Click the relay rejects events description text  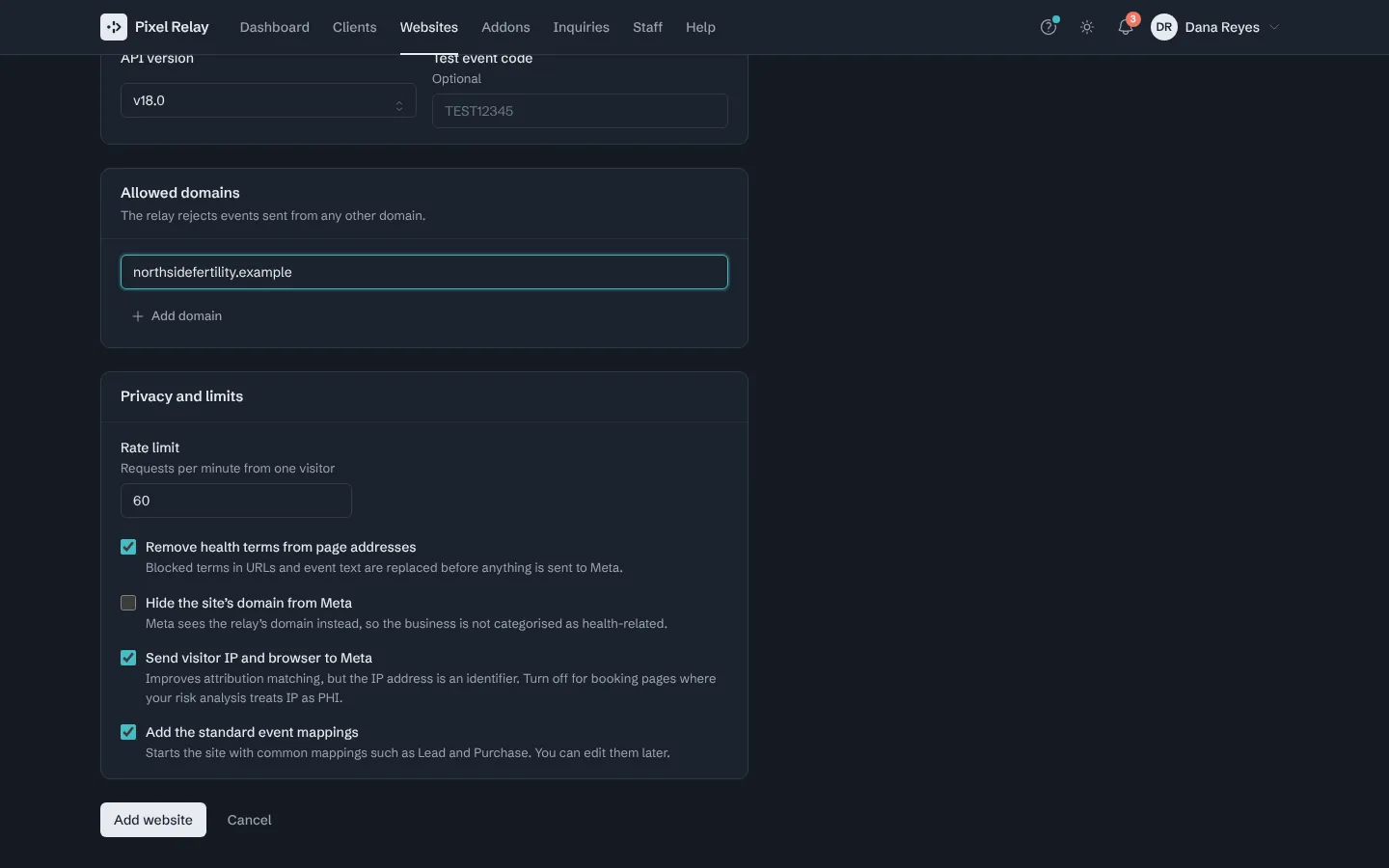click(x=273, y=216)
